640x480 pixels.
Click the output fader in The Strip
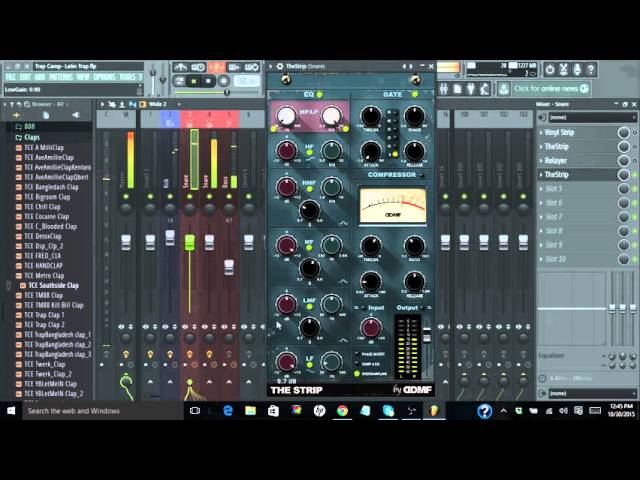point(427,335)
